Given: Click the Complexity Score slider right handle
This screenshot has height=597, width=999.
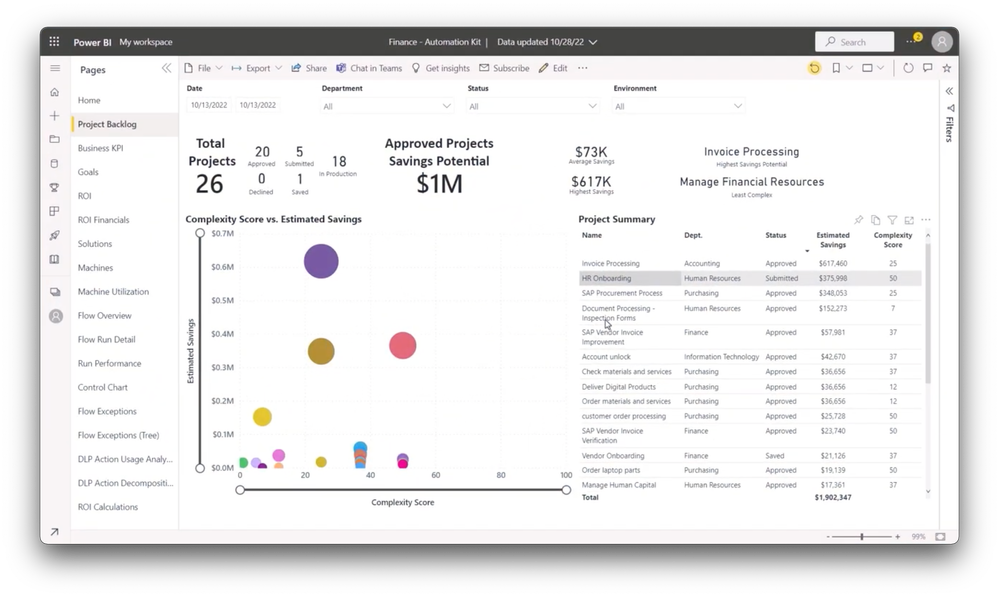Looking at the screenshot, I should point(566,490).
